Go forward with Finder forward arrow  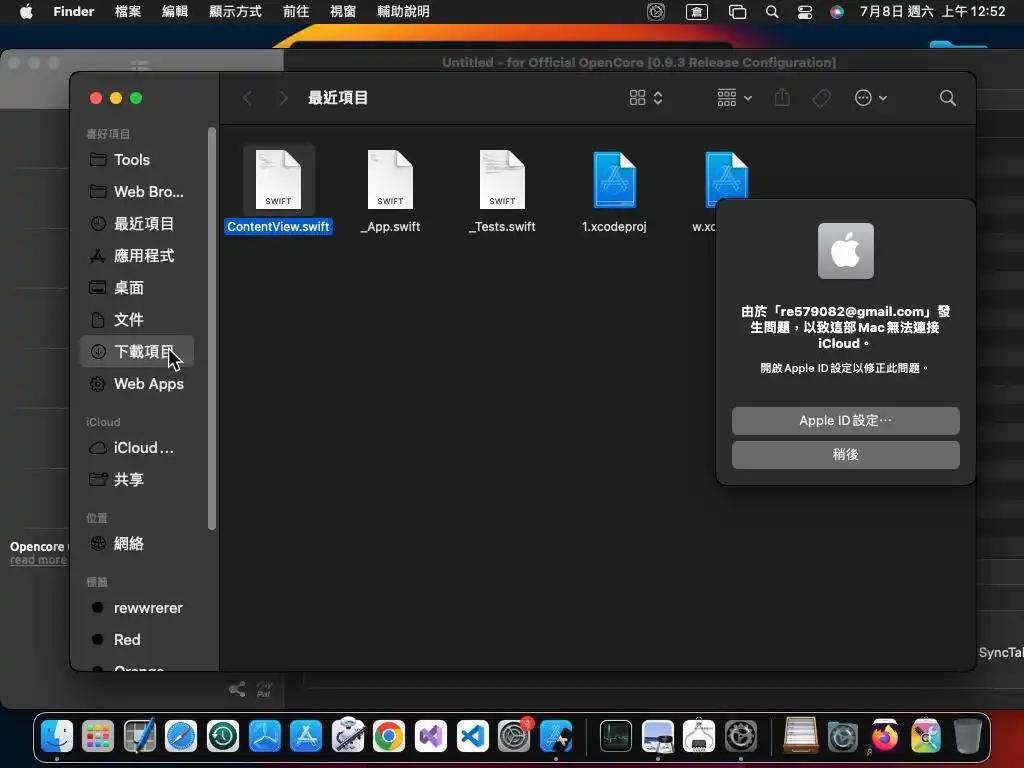[283, 98]
